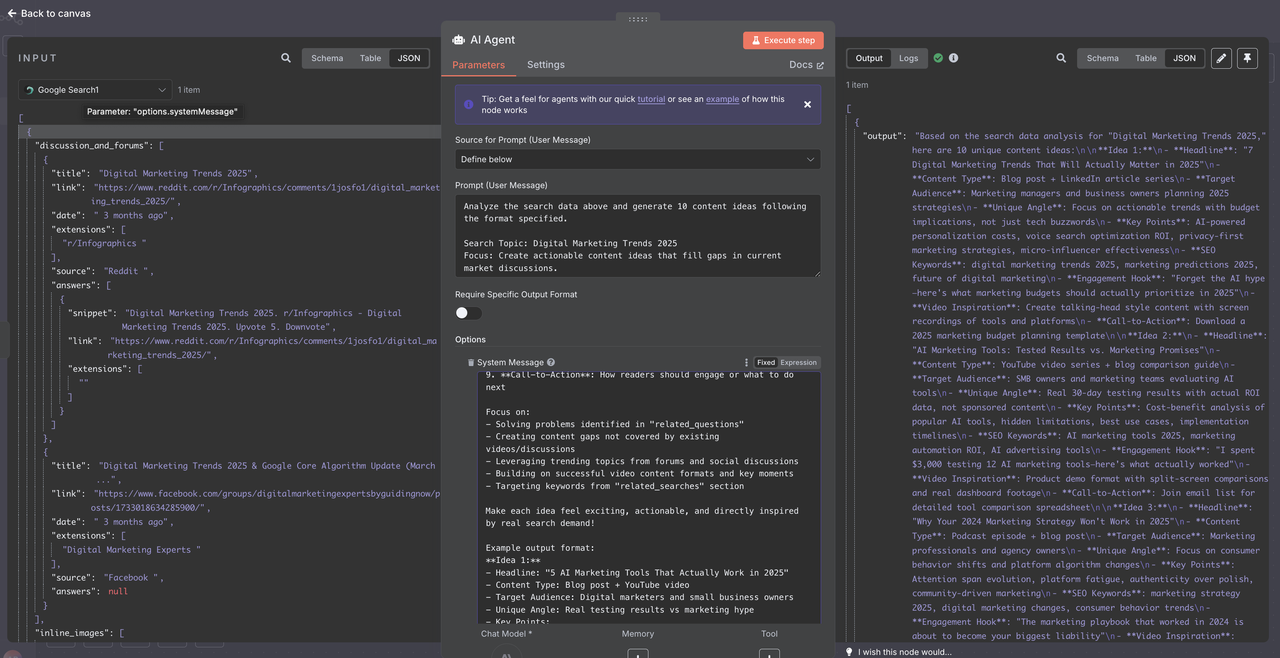Delete the System Message option

(x=471, y=363)
